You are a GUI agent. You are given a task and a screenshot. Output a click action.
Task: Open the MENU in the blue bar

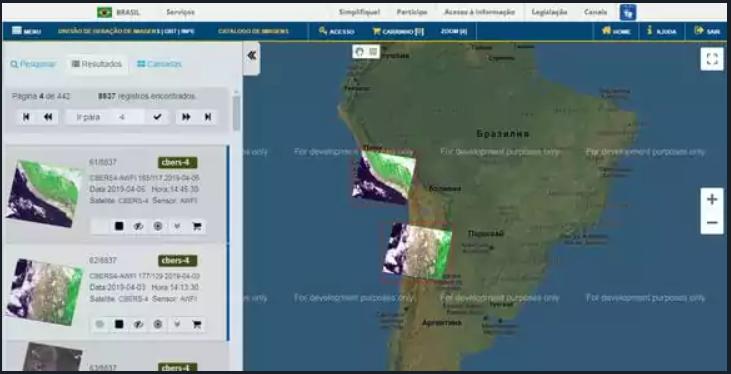(x=27, y=31)
